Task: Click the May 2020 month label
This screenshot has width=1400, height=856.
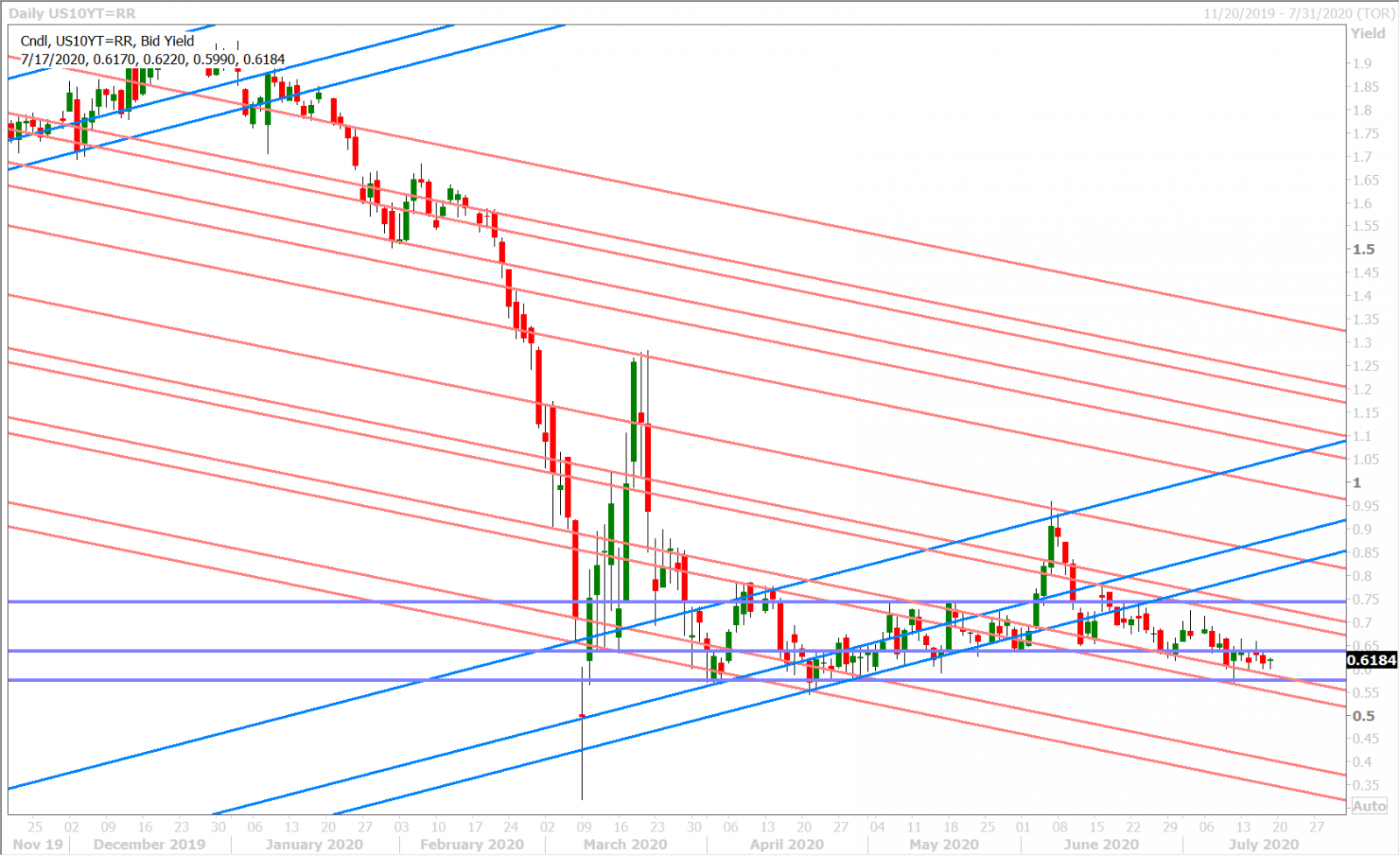Action: pos(944,845)
